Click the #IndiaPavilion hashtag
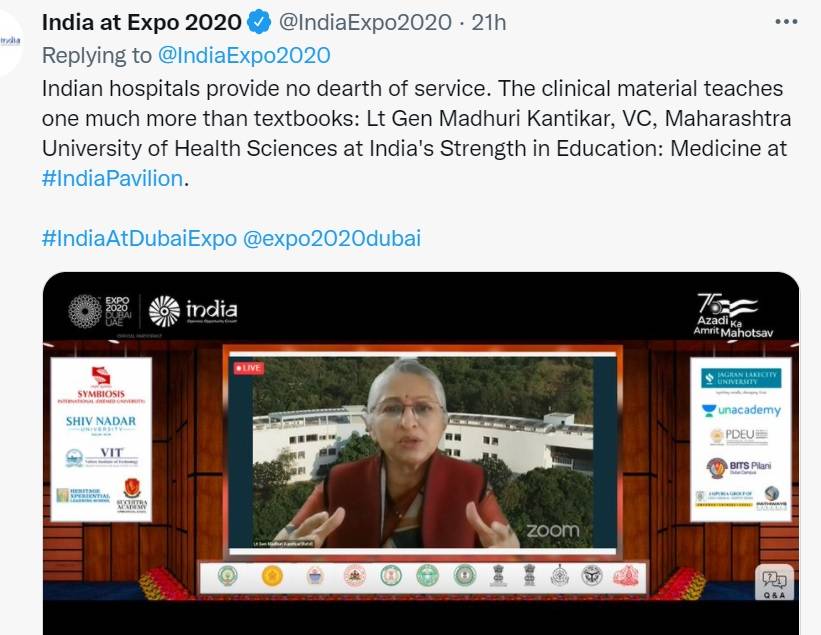 tap(112, 179)
